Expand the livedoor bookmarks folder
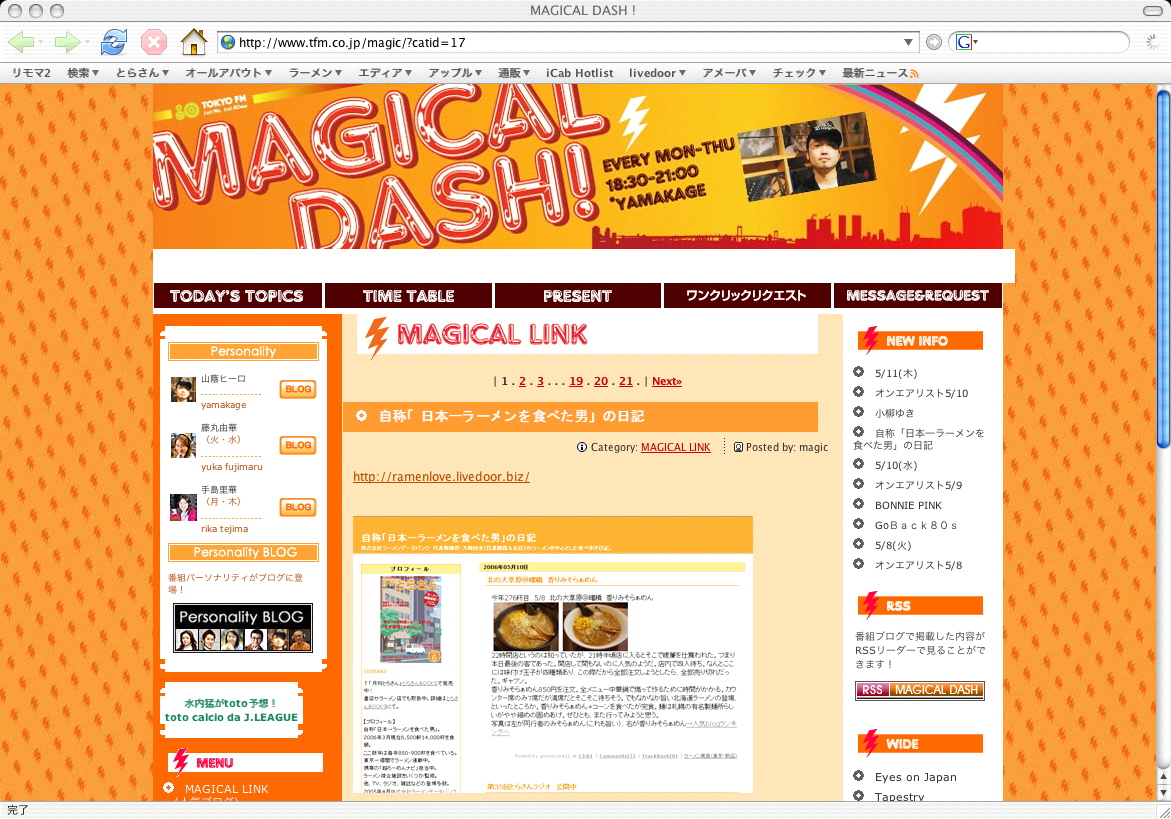1171x819 pixels. point(657,72)
